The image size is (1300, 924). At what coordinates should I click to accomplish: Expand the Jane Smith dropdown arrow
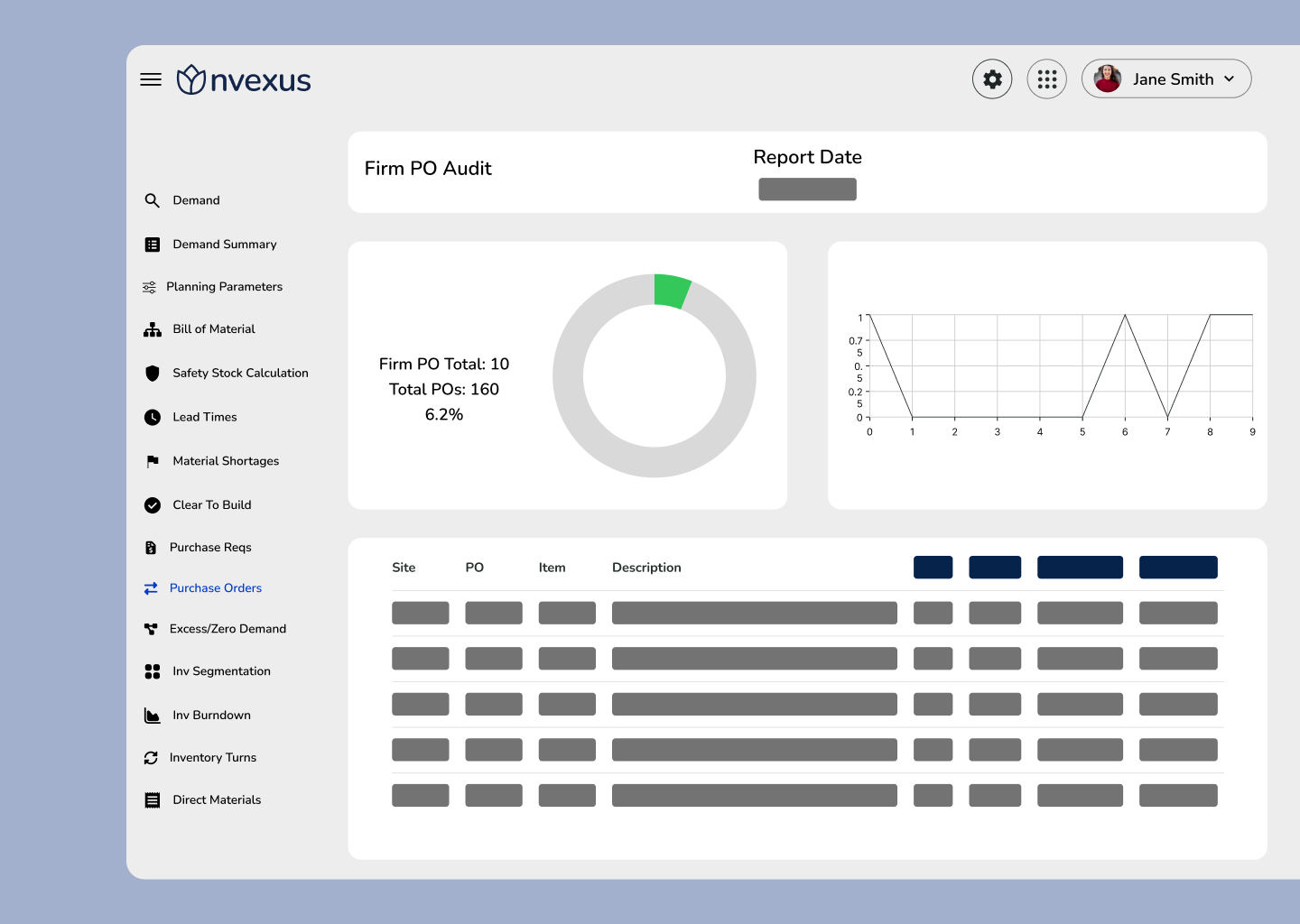(1230, 79)
